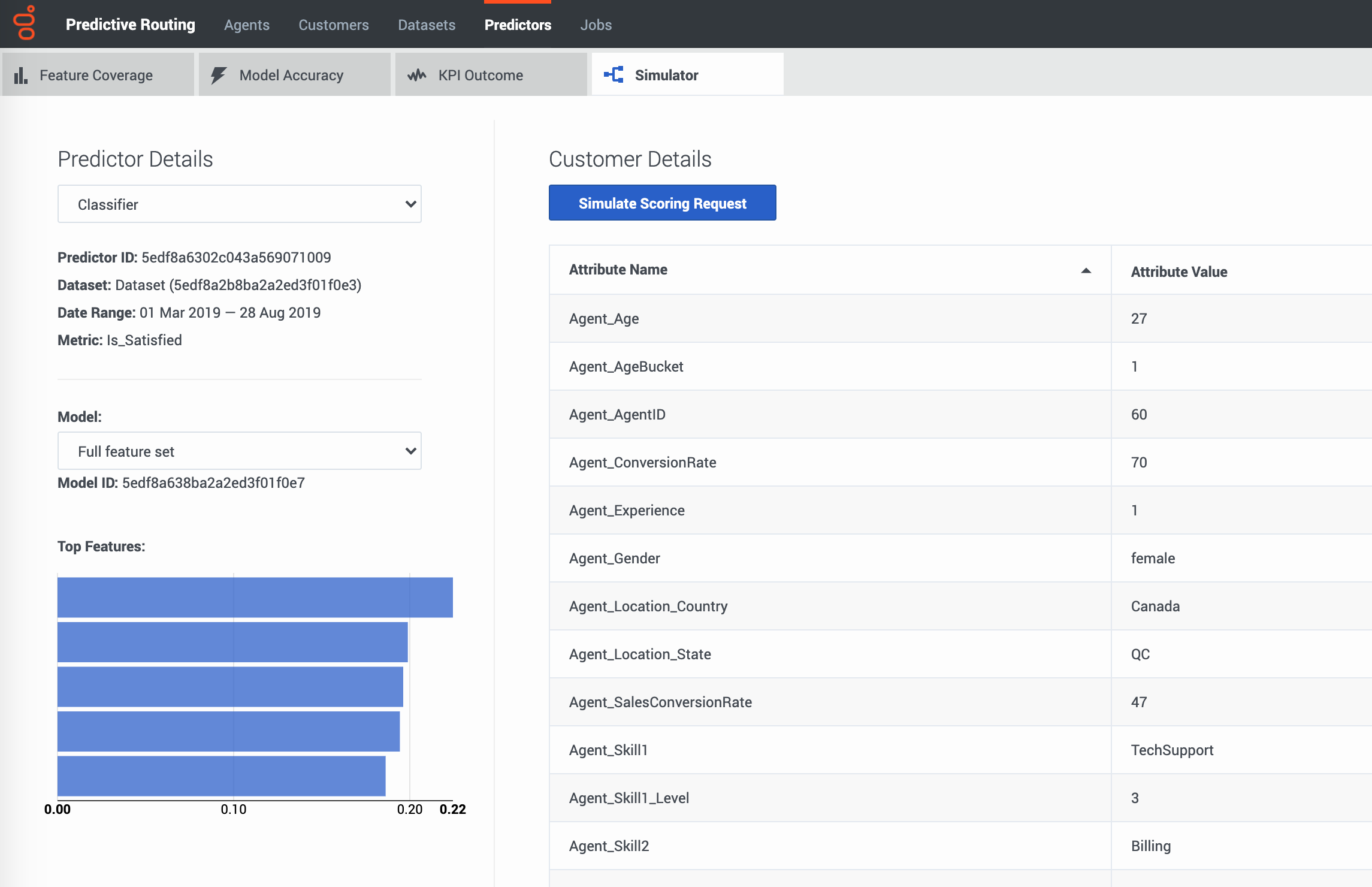Click the Dataset ID text line

tap(210, 285)
